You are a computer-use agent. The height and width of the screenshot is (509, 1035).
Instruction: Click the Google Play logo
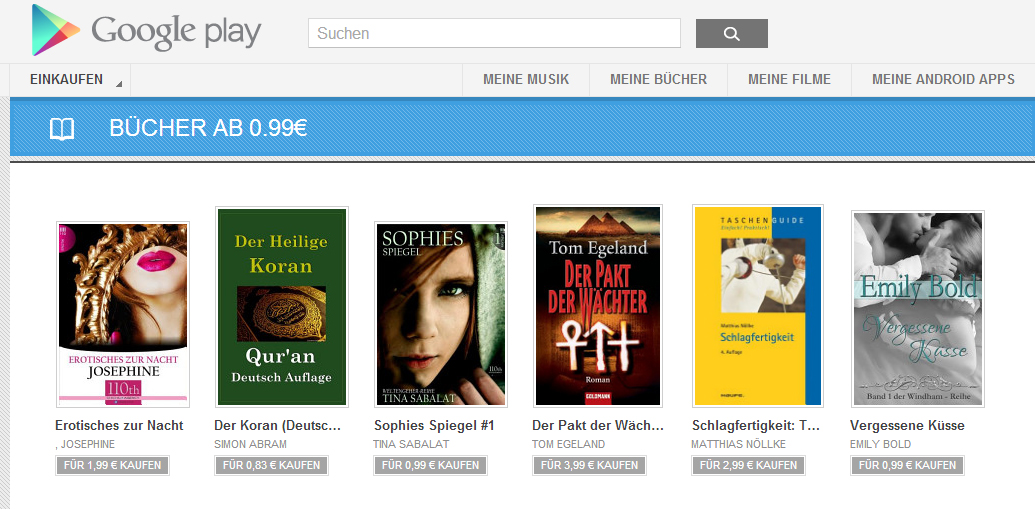pyautogui.click(x=147, y=30)
